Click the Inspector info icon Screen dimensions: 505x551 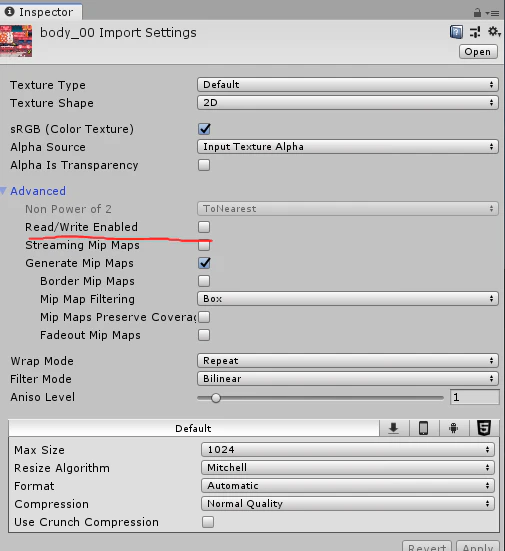(x=9, y=12)
